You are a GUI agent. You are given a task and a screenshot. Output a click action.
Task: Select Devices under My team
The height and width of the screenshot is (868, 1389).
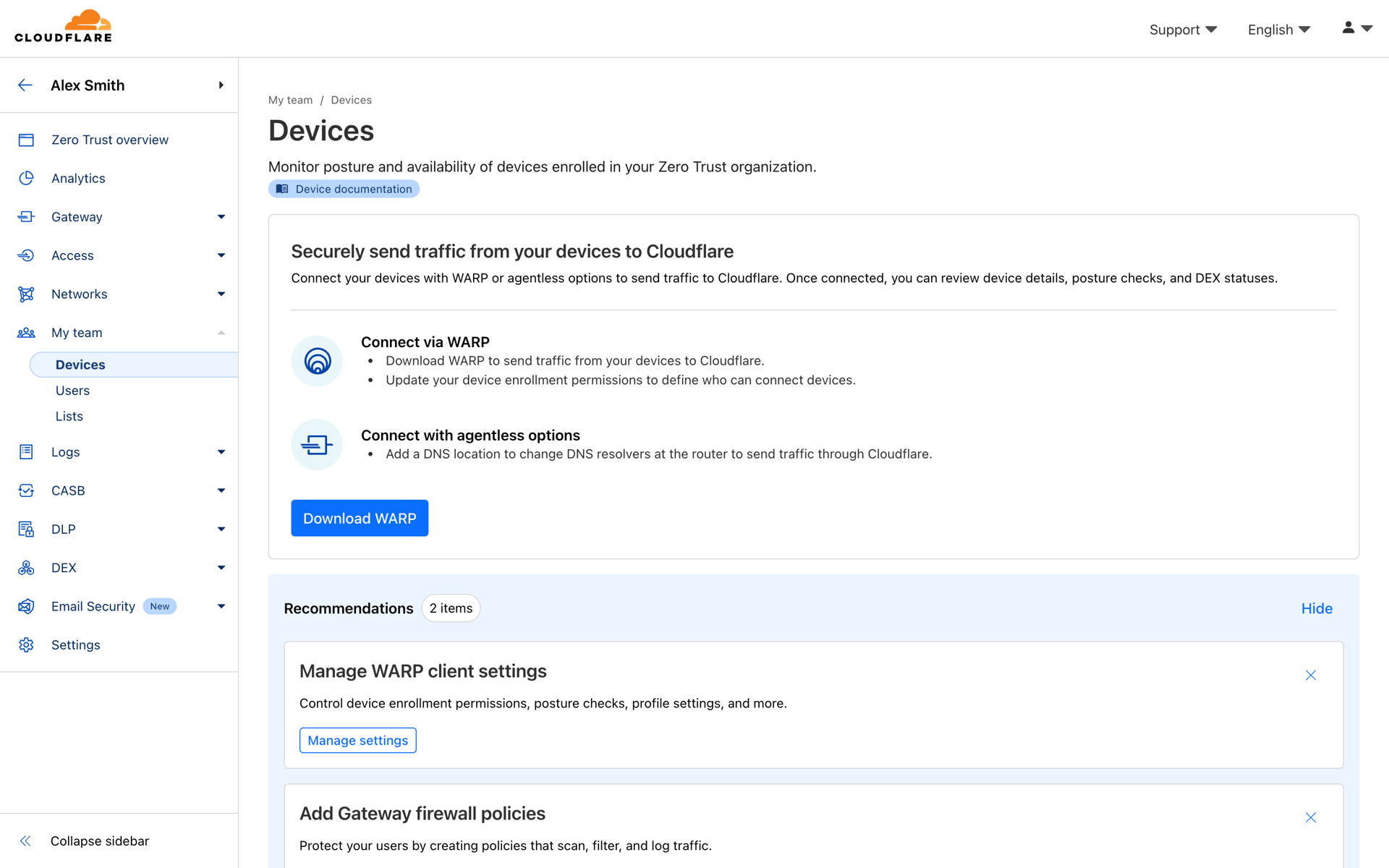[x=134, y=365]
